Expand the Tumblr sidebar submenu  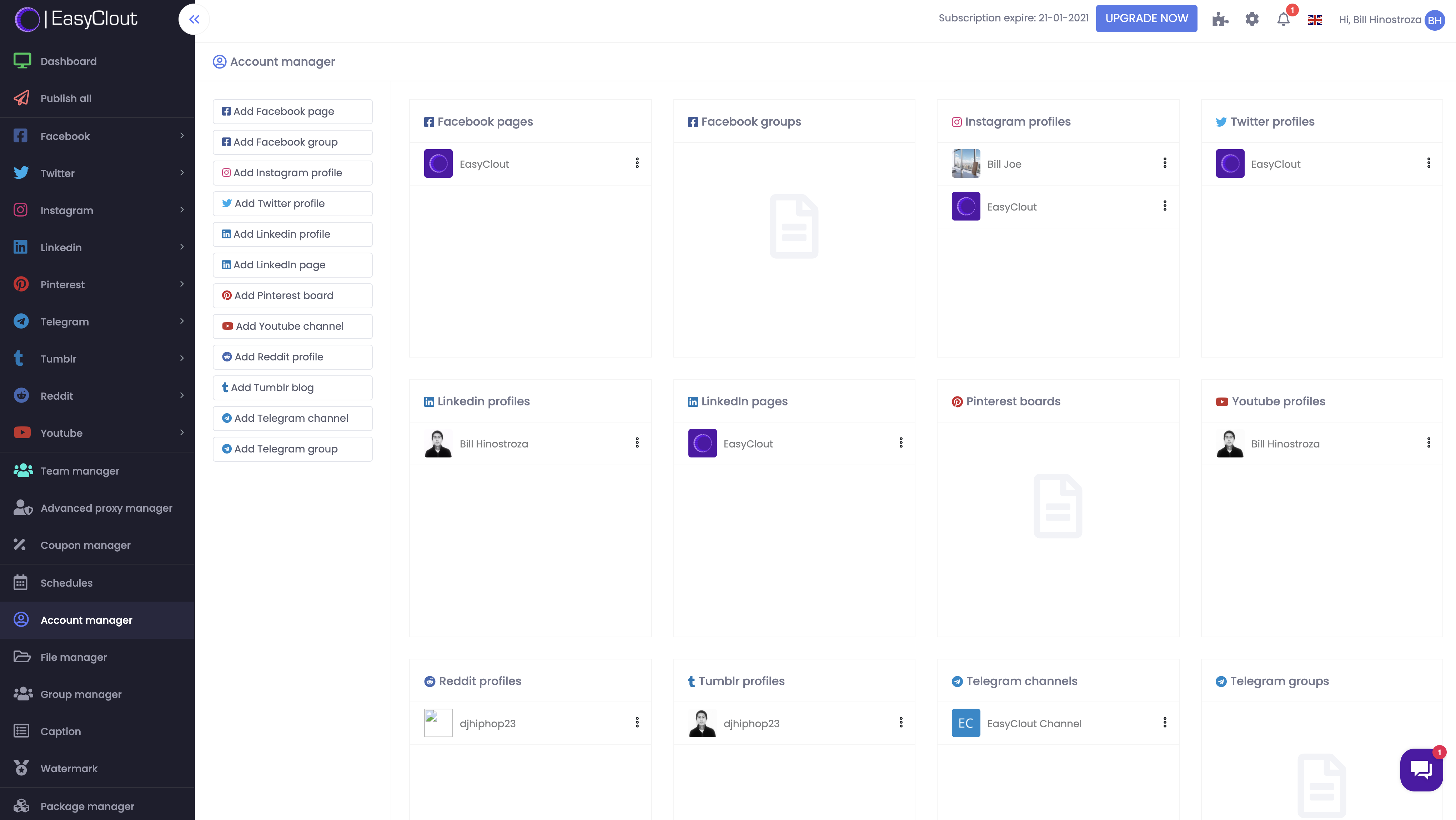coord(181,358)
